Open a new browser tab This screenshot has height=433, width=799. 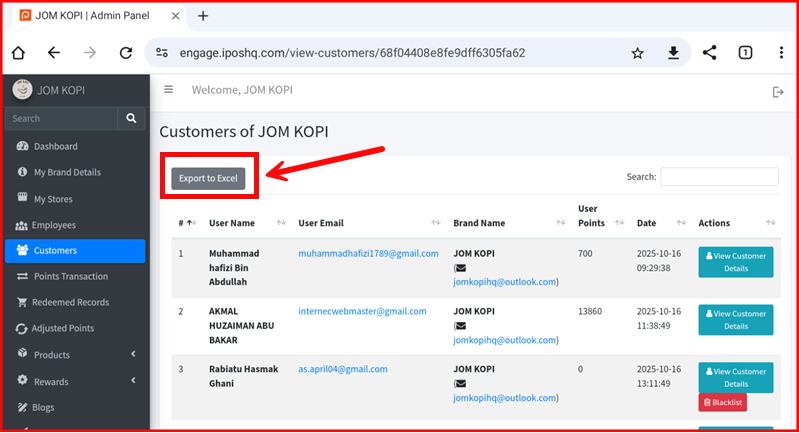click(x=203, y=16)
